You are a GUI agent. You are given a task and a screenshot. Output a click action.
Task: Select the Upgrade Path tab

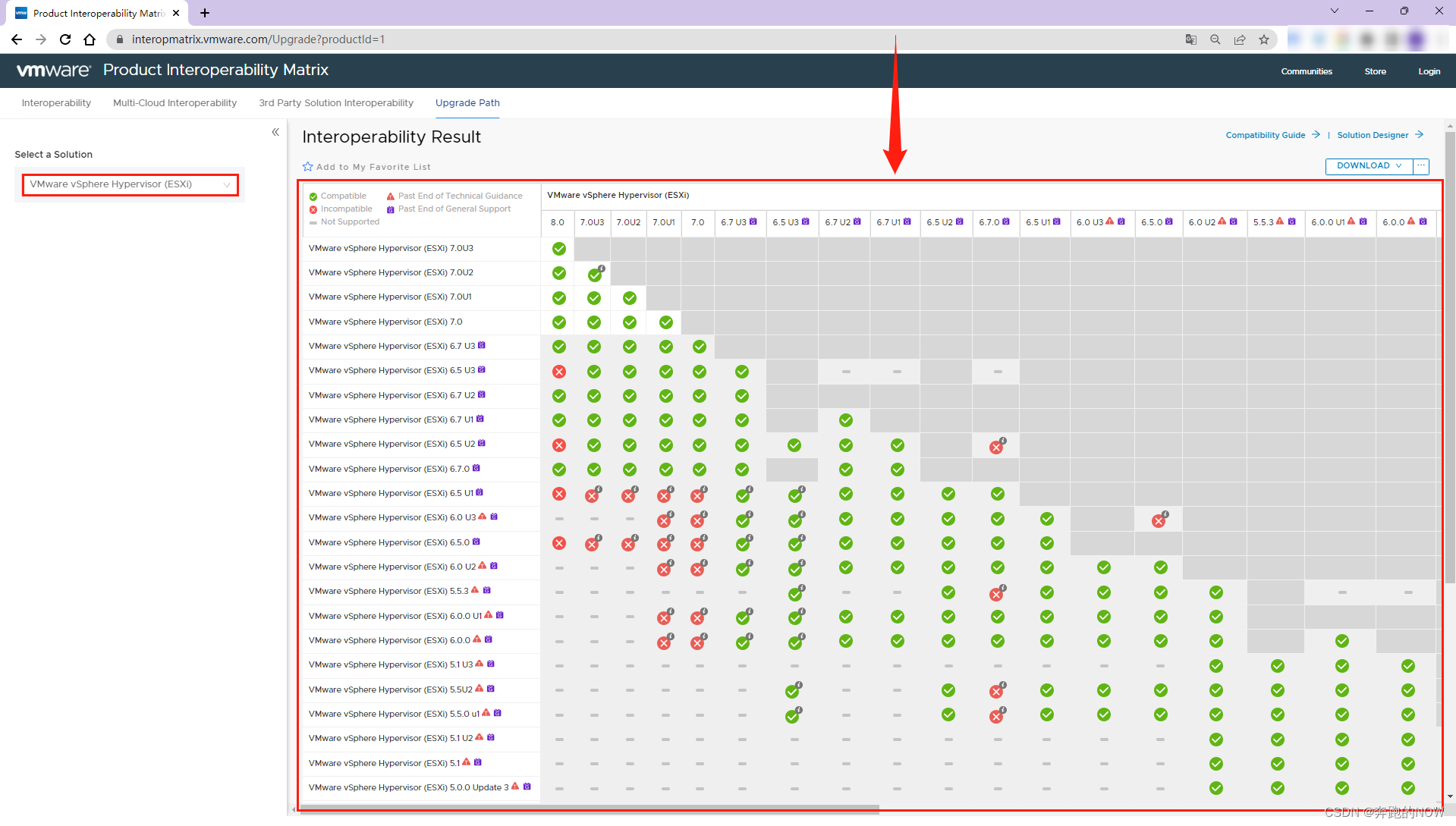[x=467, y=103]
